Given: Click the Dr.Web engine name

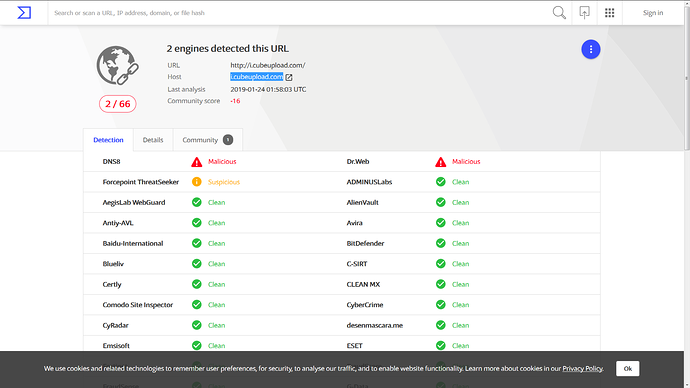Looking at the screenshot, I should pos(358,161).
